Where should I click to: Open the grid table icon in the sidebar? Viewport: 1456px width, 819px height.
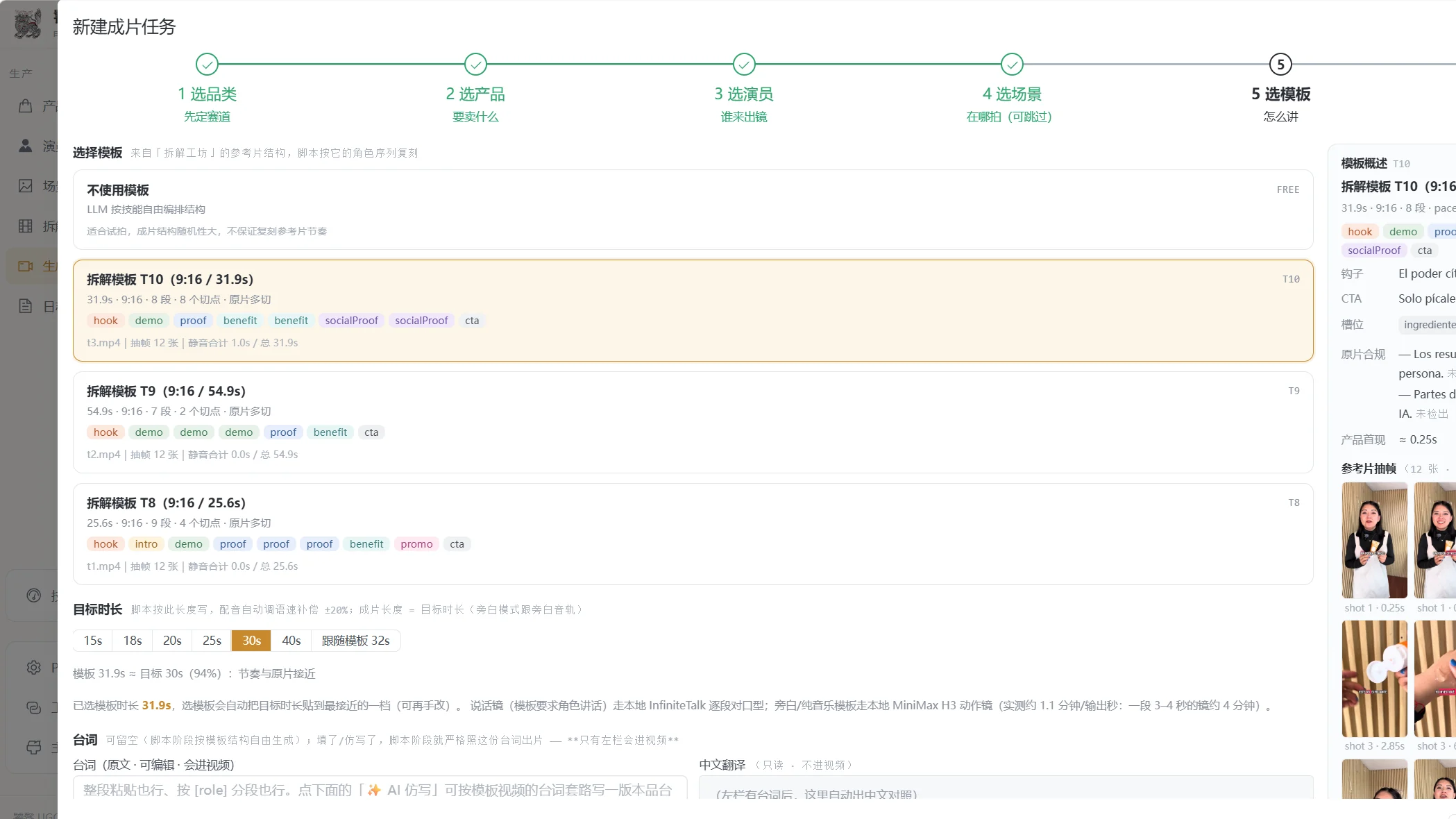click(x=26, y=226)
